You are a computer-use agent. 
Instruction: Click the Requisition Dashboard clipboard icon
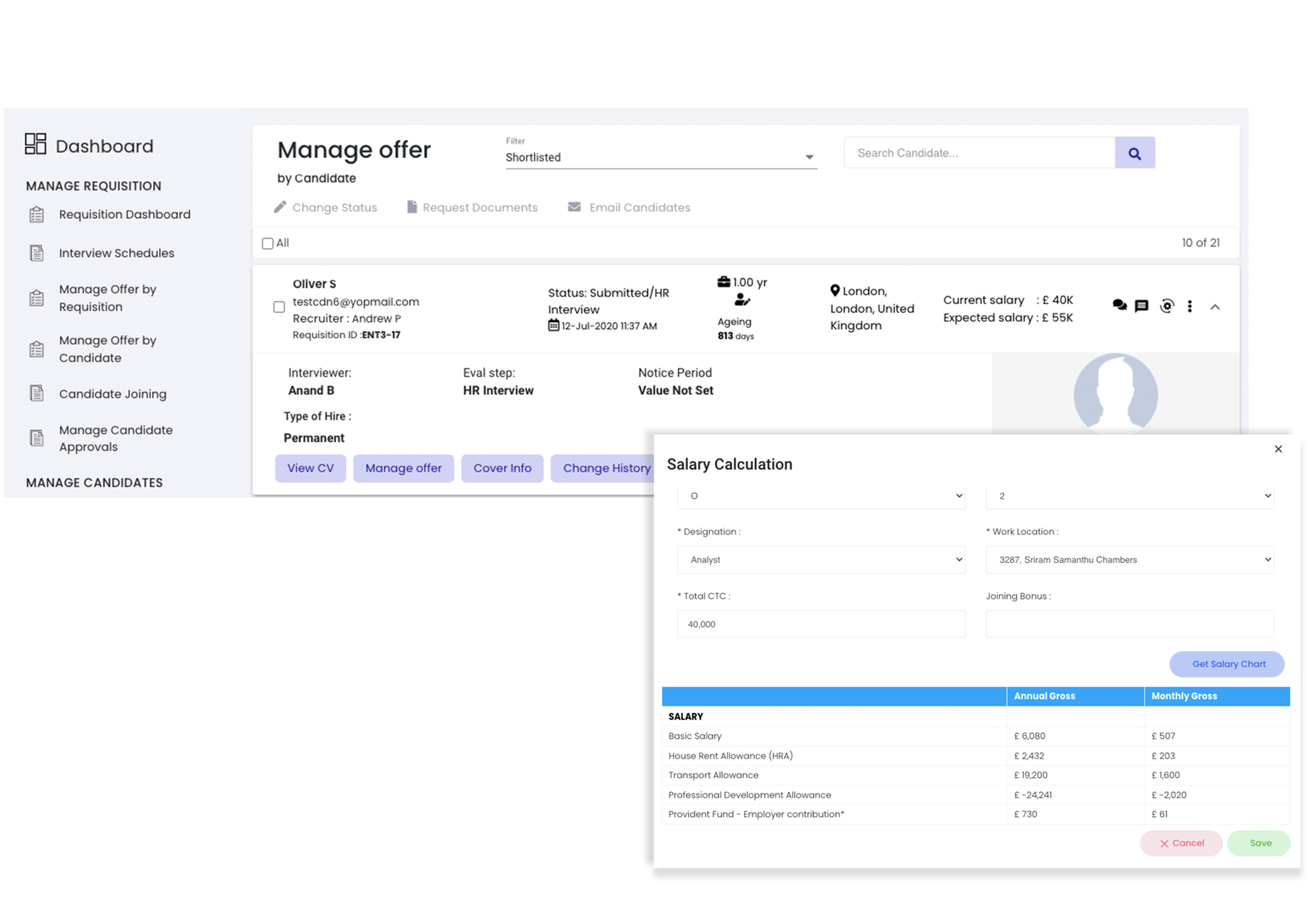[37, 215]
